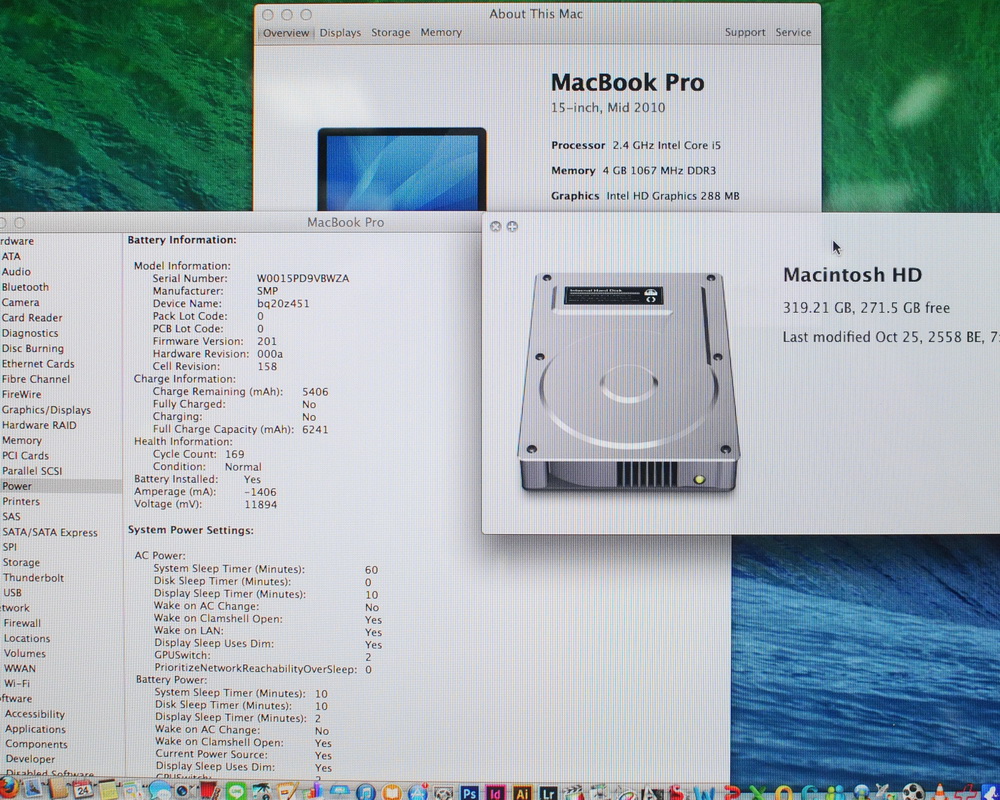Open VLC traffic cone icon
1000x800 pixels.
[x=940, y=791]
